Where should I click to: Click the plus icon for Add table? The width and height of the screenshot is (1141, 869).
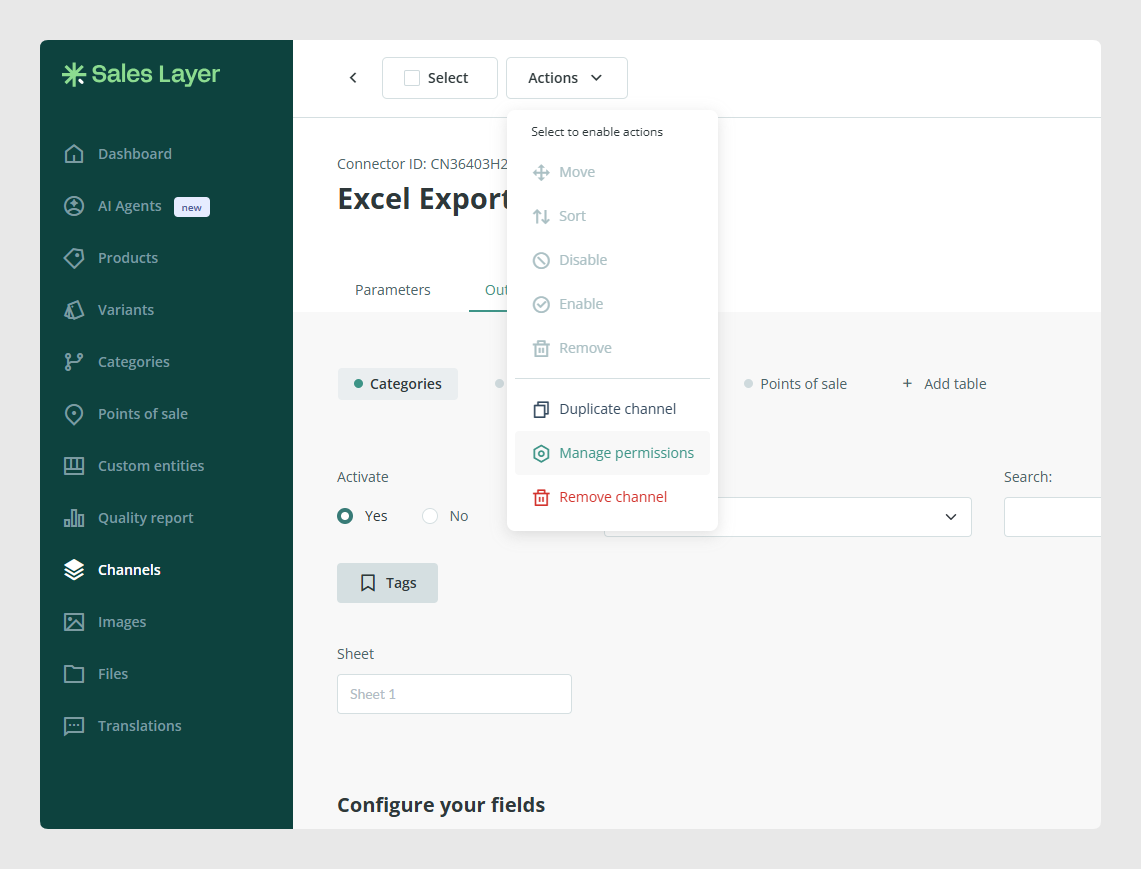pyautogui.click(x=907, y=384)
